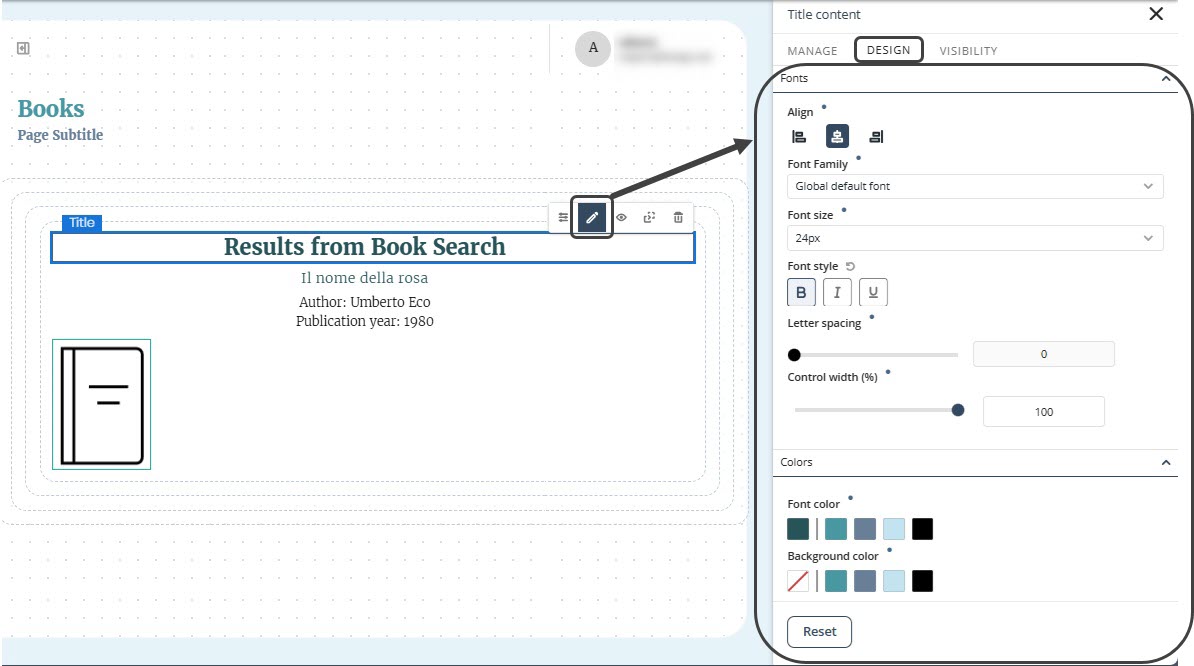Open the Font Family dropdown
The width and height of the screenshot is (1194, 666).
click(975, 186)
